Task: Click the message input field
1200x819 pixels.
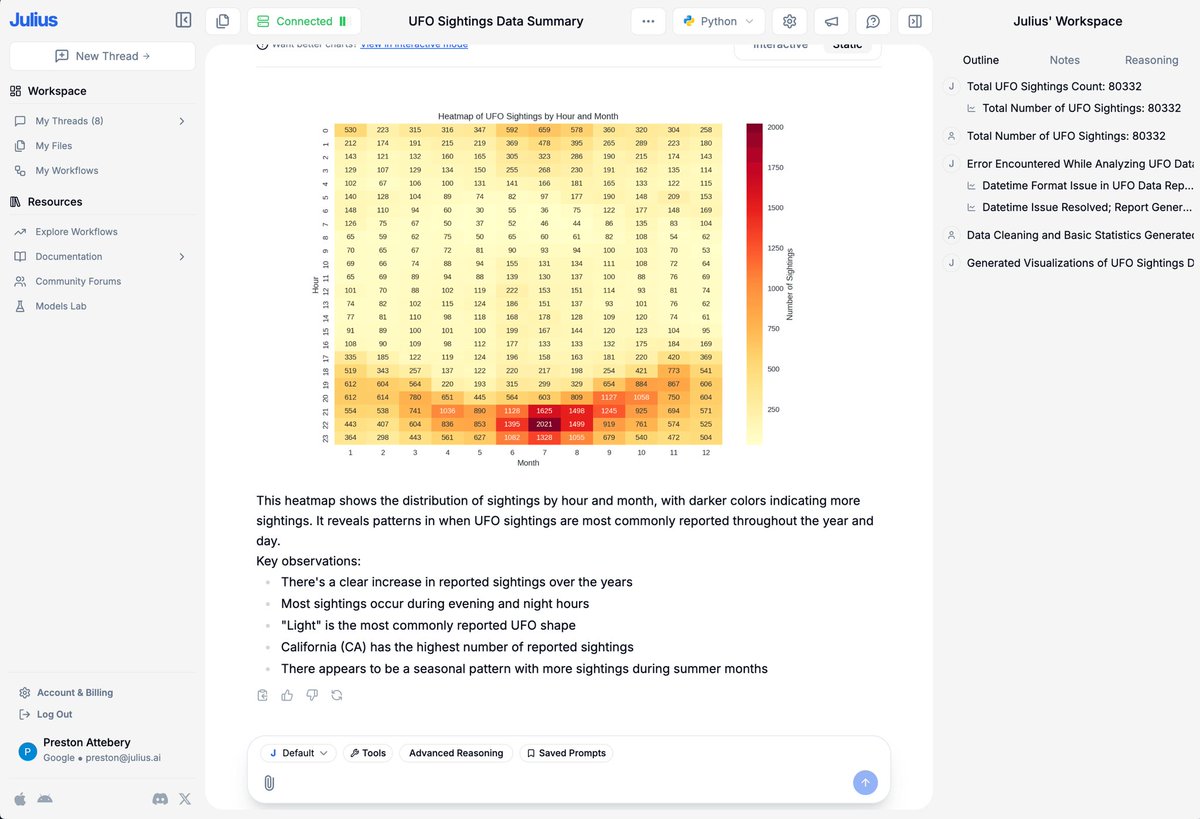Action: pos(560,783)
